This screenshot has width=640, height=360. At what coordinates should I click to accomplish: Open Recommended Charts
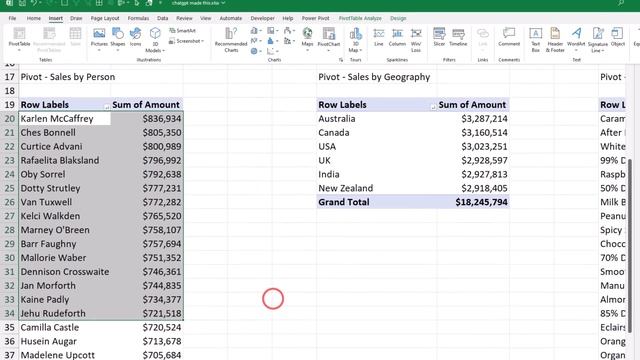pyautogui.click(x=231, y=40)
